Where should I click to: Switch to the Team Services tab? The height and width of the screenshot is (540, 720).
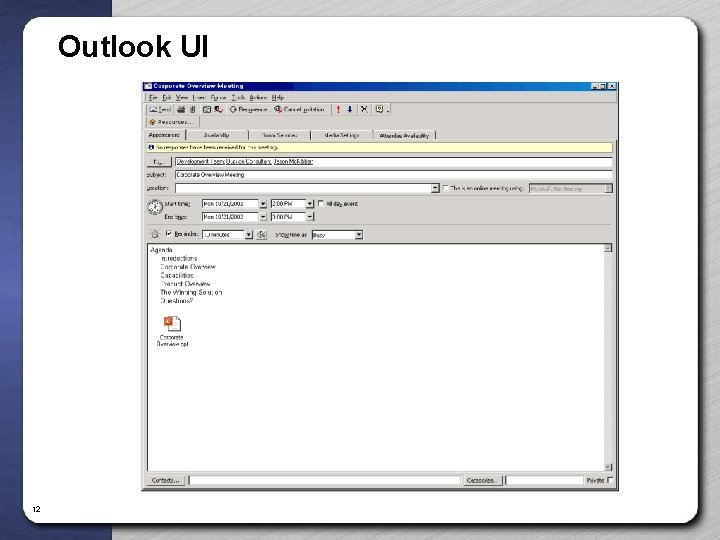tap(279, 135)
